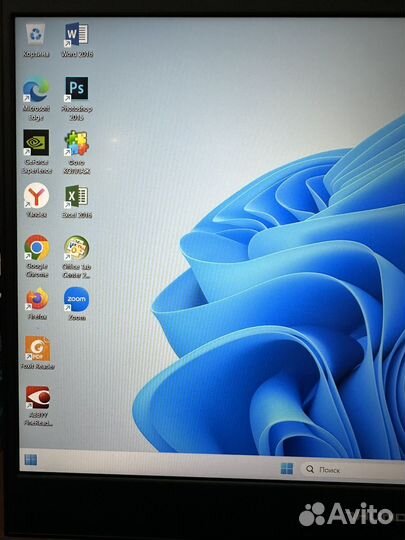Launch Foxit Reader from the desktop
The width and height of the screenshot is (405, 540).
[x=38, y=352]
